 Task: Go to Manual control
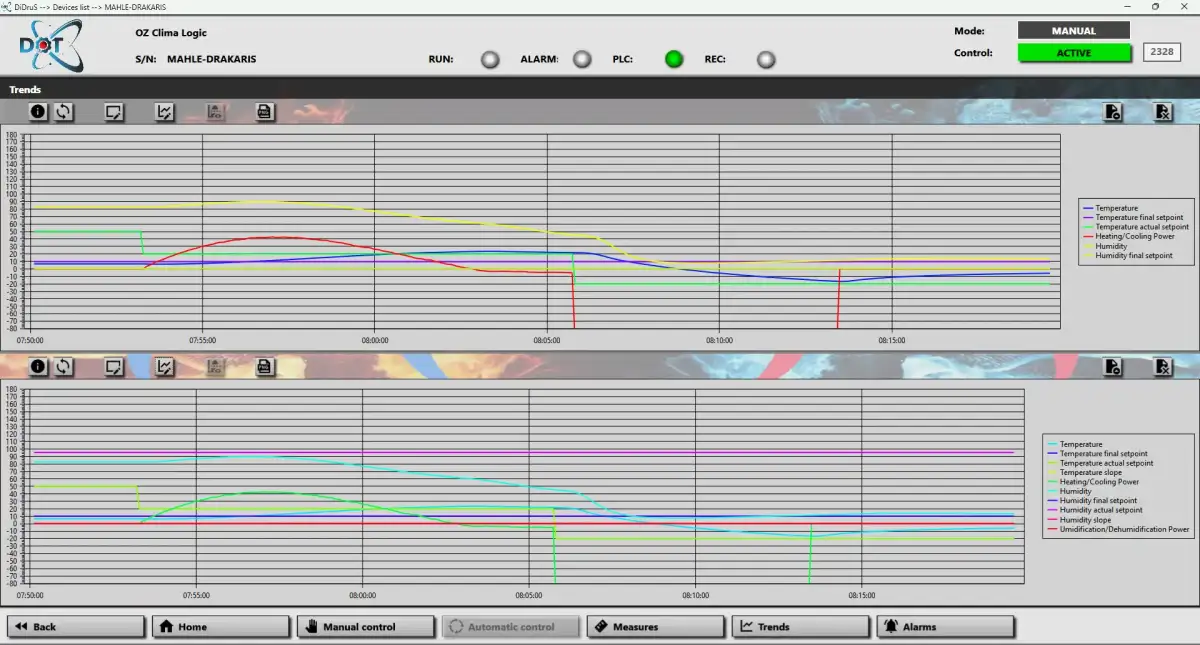(364, 627)
